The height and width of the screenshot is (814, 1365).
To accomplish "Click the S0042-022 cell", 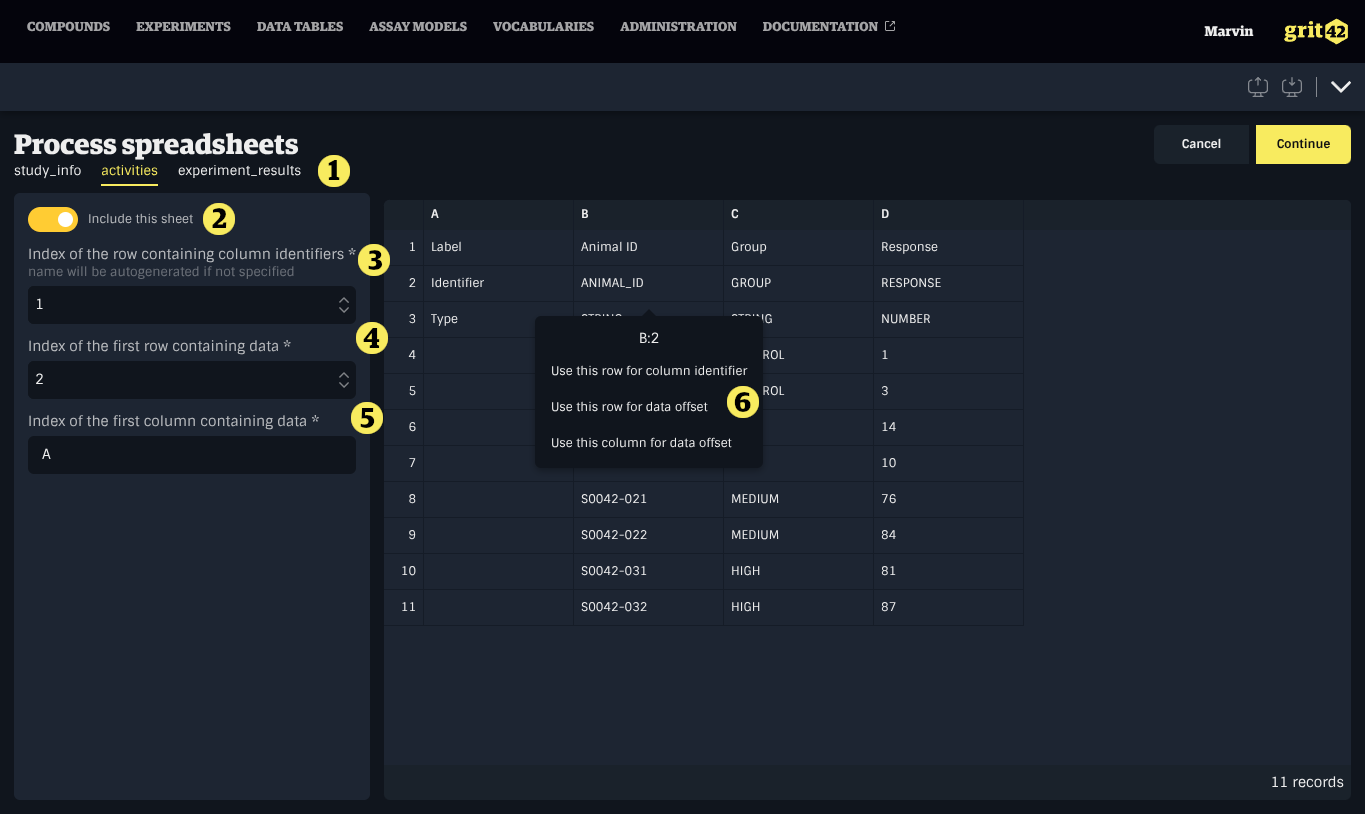I will pos(649,535).
